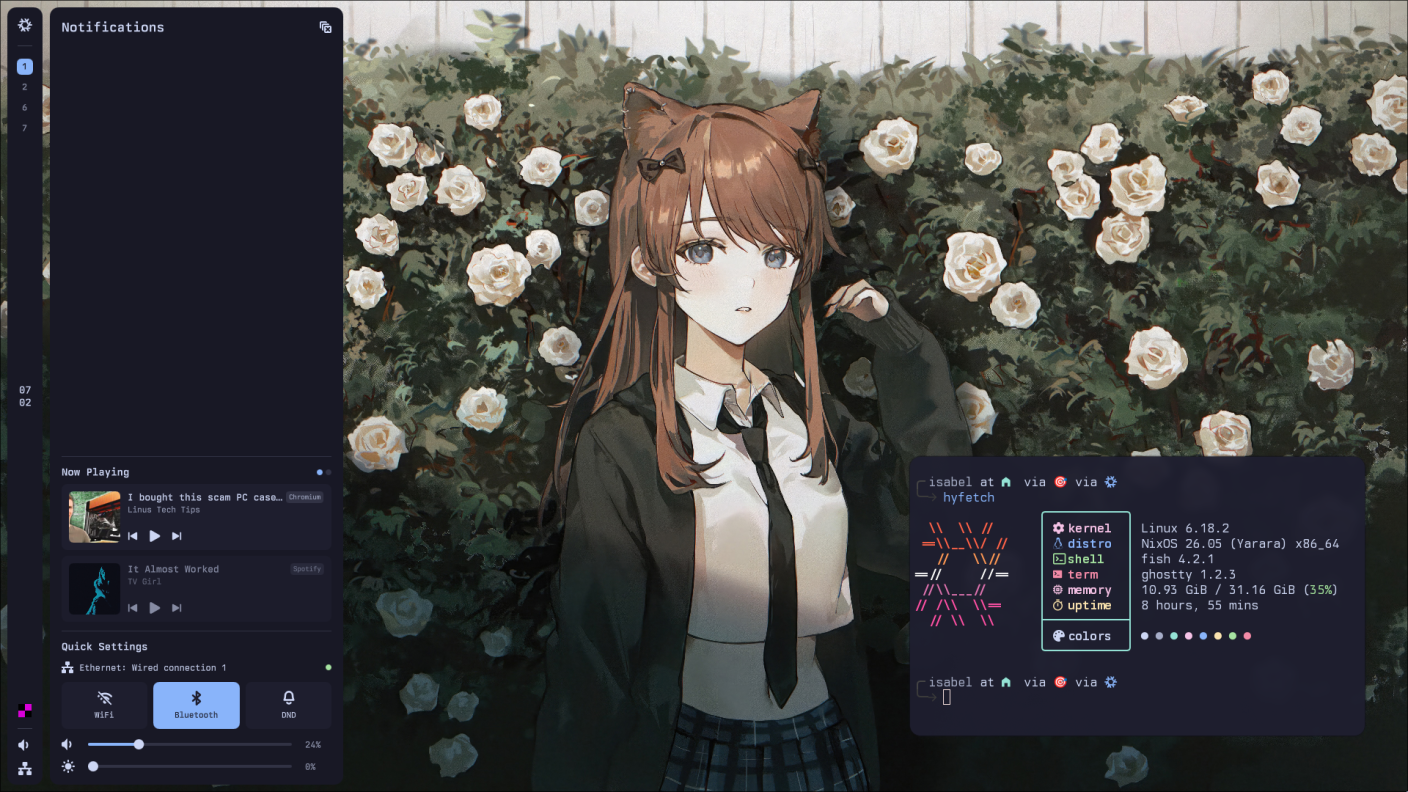Click the magenta color swatch in the sidebar
The image size is (1408, 792).
point(23,711)
